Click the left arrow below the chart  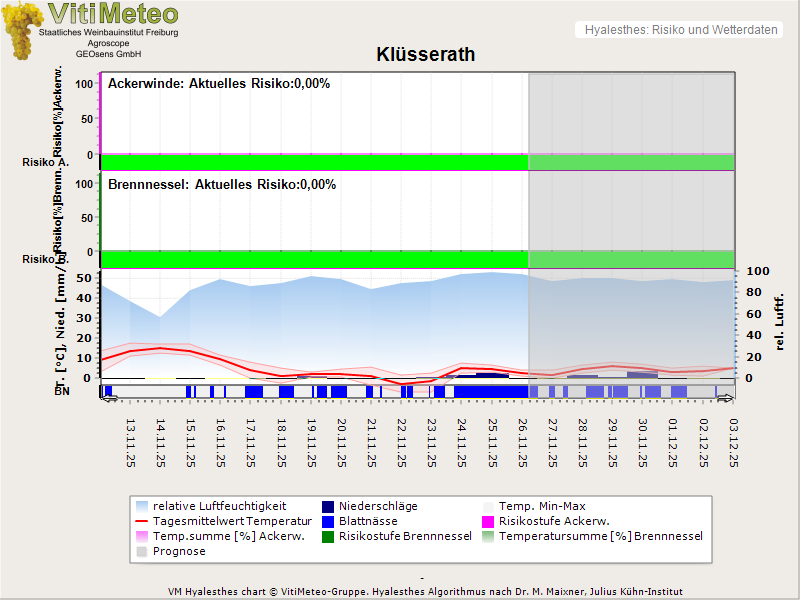click(109, 398)
